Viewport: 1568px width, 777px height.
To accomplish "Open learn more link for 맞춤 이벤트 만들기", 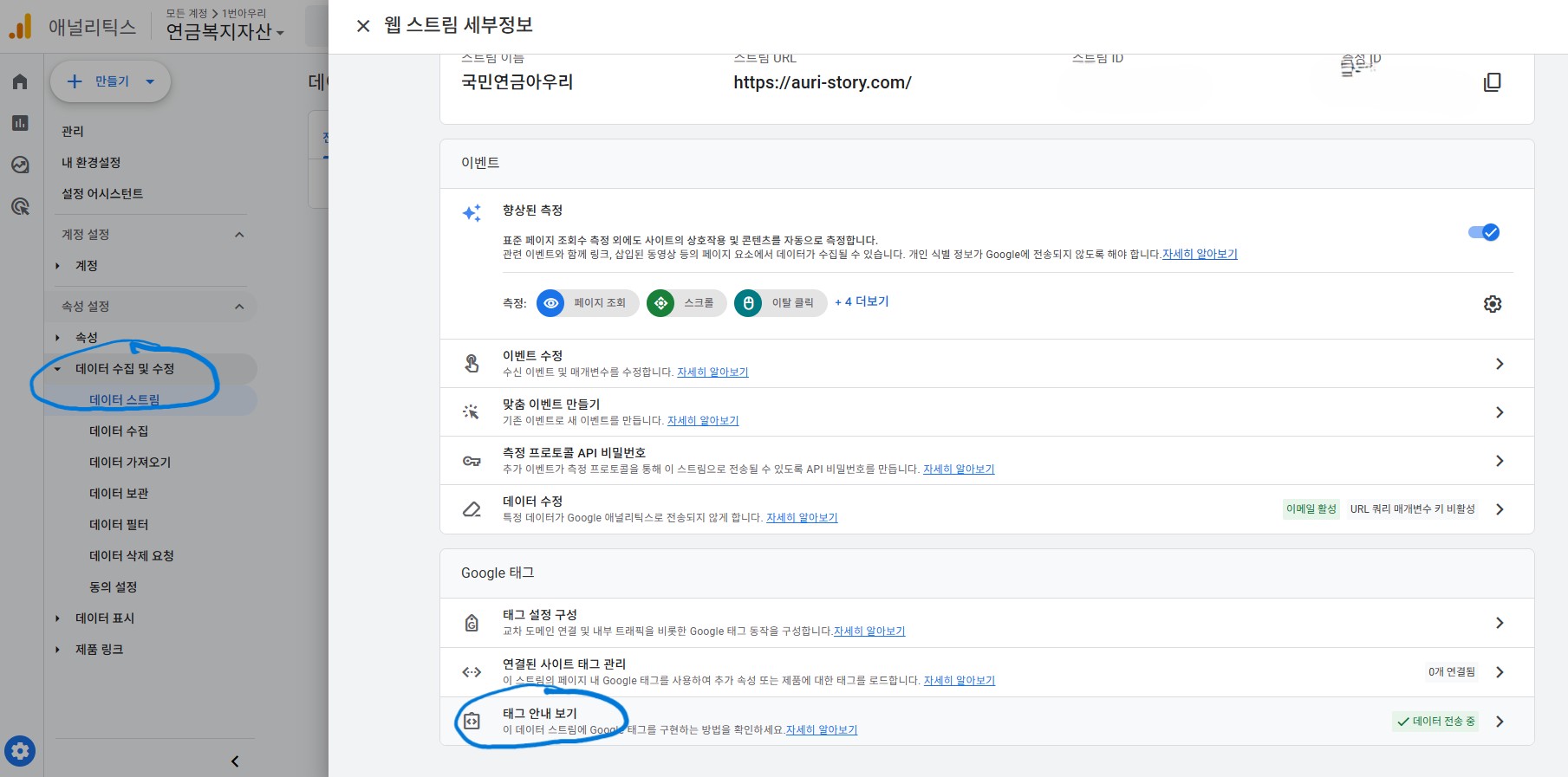I will (703, 420).
